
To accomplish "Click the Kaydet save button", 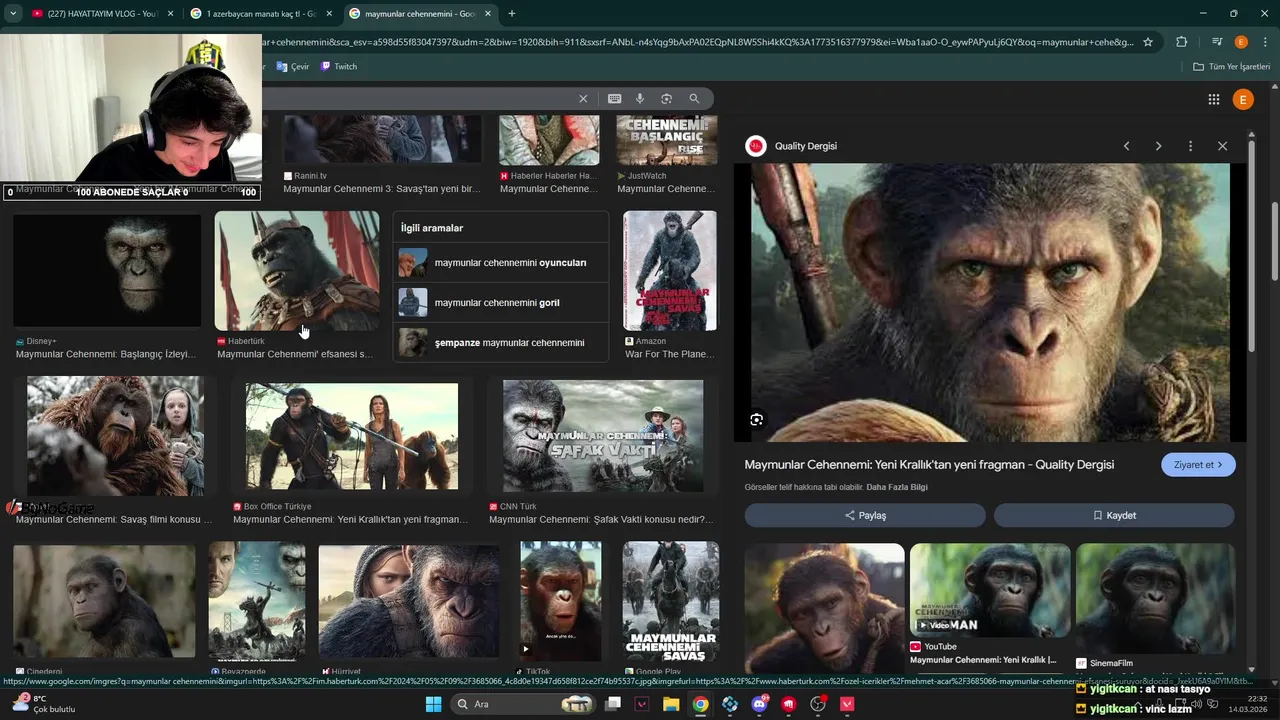I will 1114,516.
